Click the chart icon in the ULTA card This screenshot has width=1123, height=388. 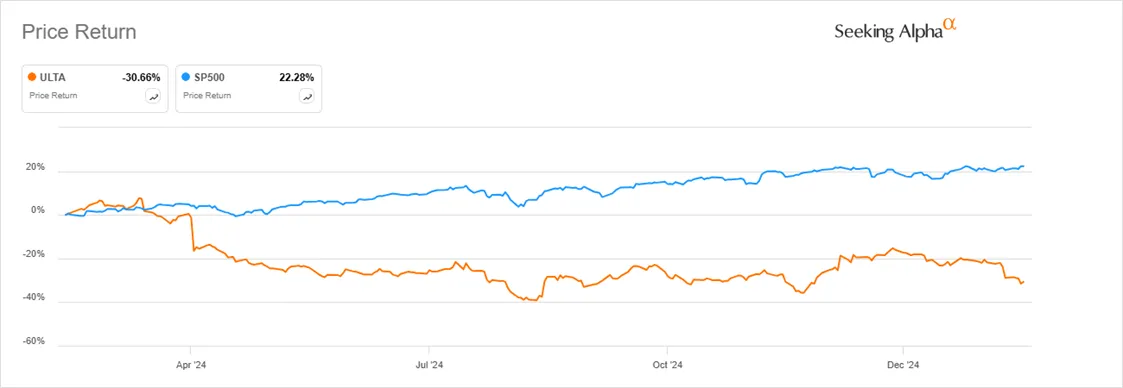(153, 96)
